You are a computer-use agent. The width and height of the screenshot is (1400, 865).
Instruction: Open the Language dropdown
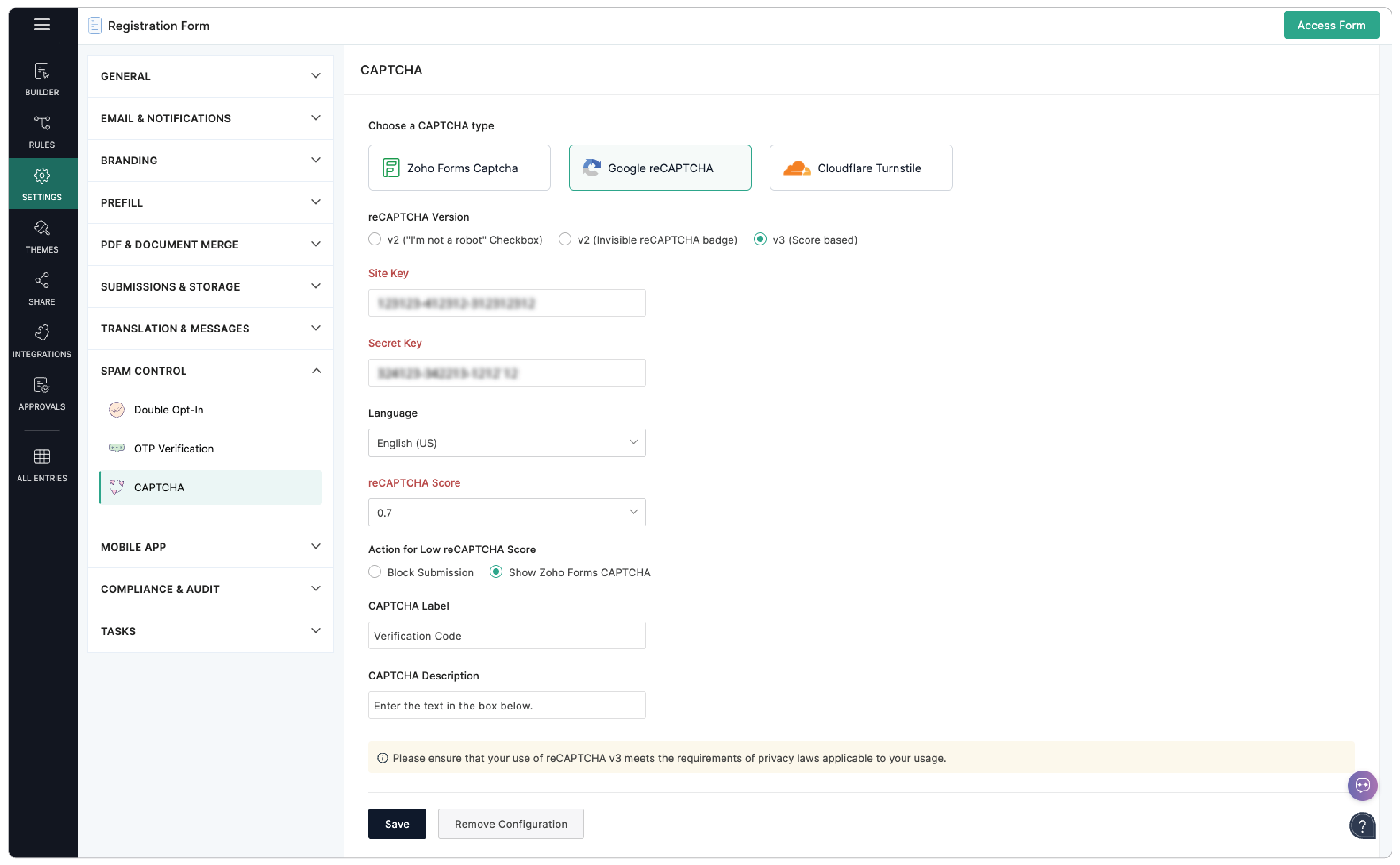[x=506, y=442]
